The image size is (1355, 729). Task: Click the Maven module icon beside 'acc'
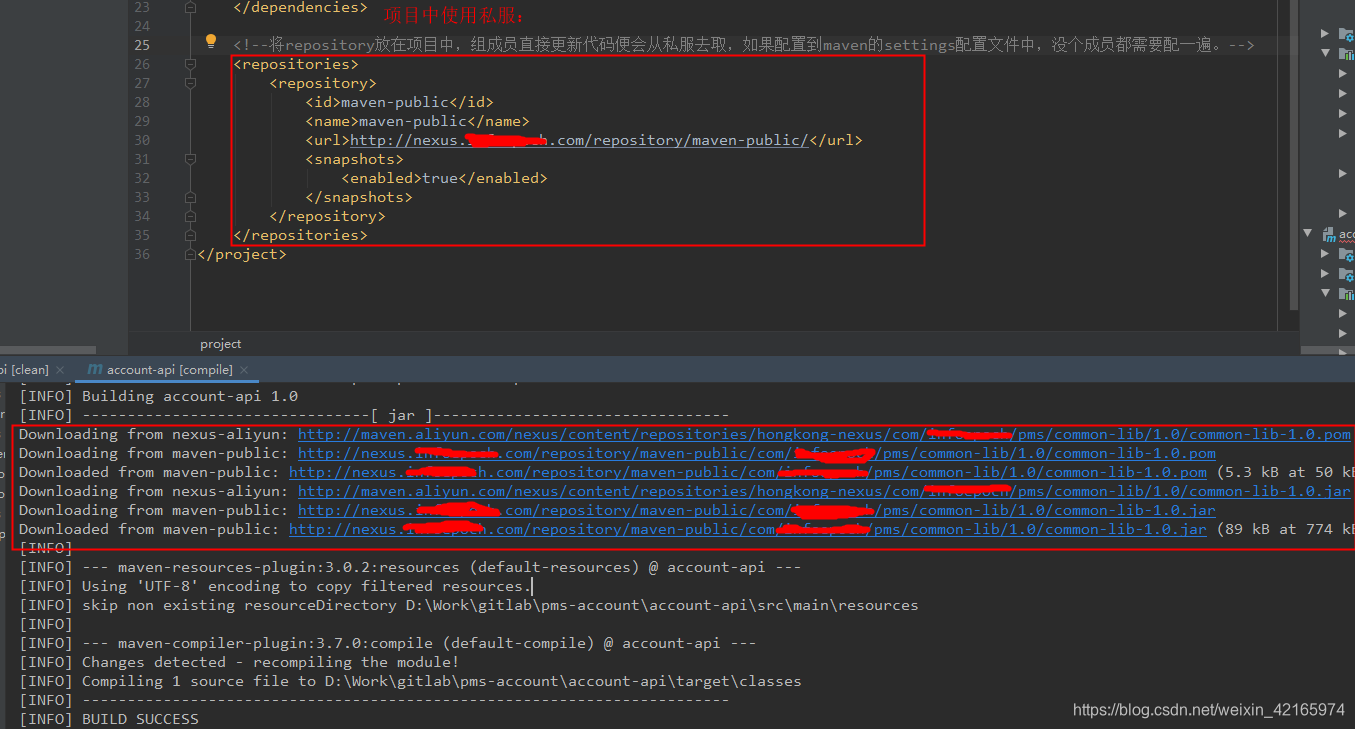pos(1328,235)
